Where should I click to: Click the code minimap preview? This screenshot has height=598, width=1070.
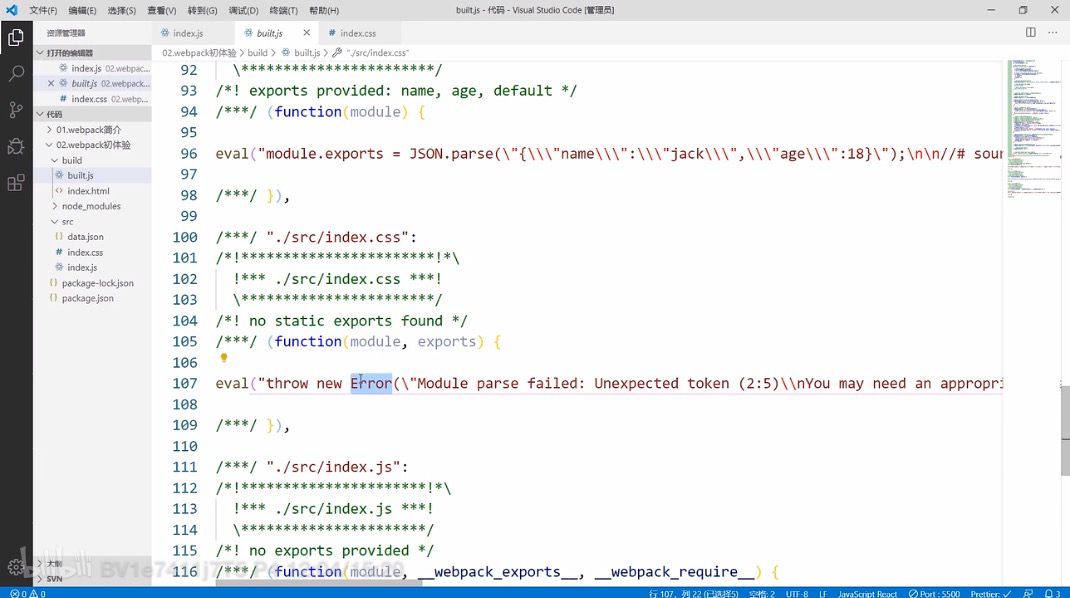click(x=1034, y=130)
